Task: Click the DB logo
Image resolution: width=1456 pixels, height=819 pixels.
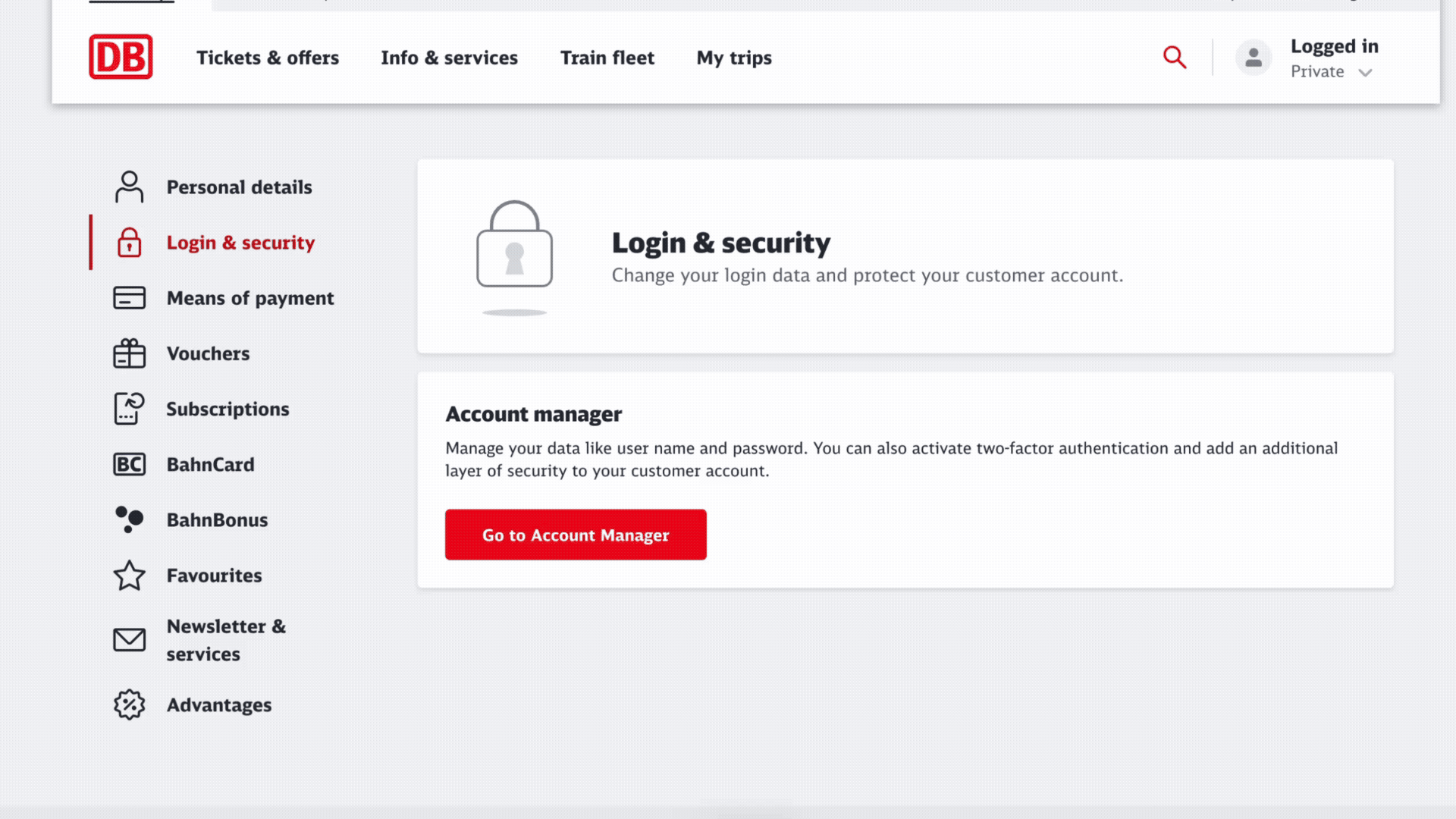Action: [121, 57]
